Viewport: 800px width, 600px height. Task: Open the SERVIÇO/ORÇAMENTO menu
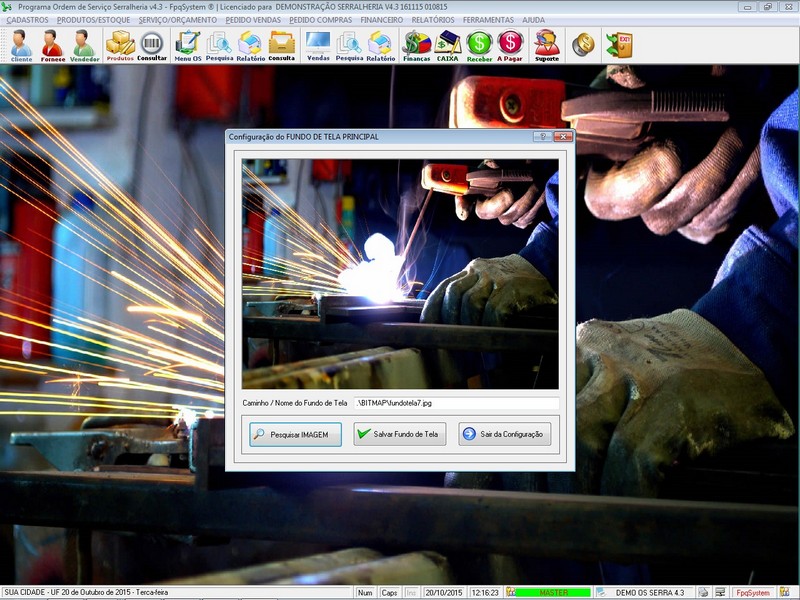[x=178, y=20]
